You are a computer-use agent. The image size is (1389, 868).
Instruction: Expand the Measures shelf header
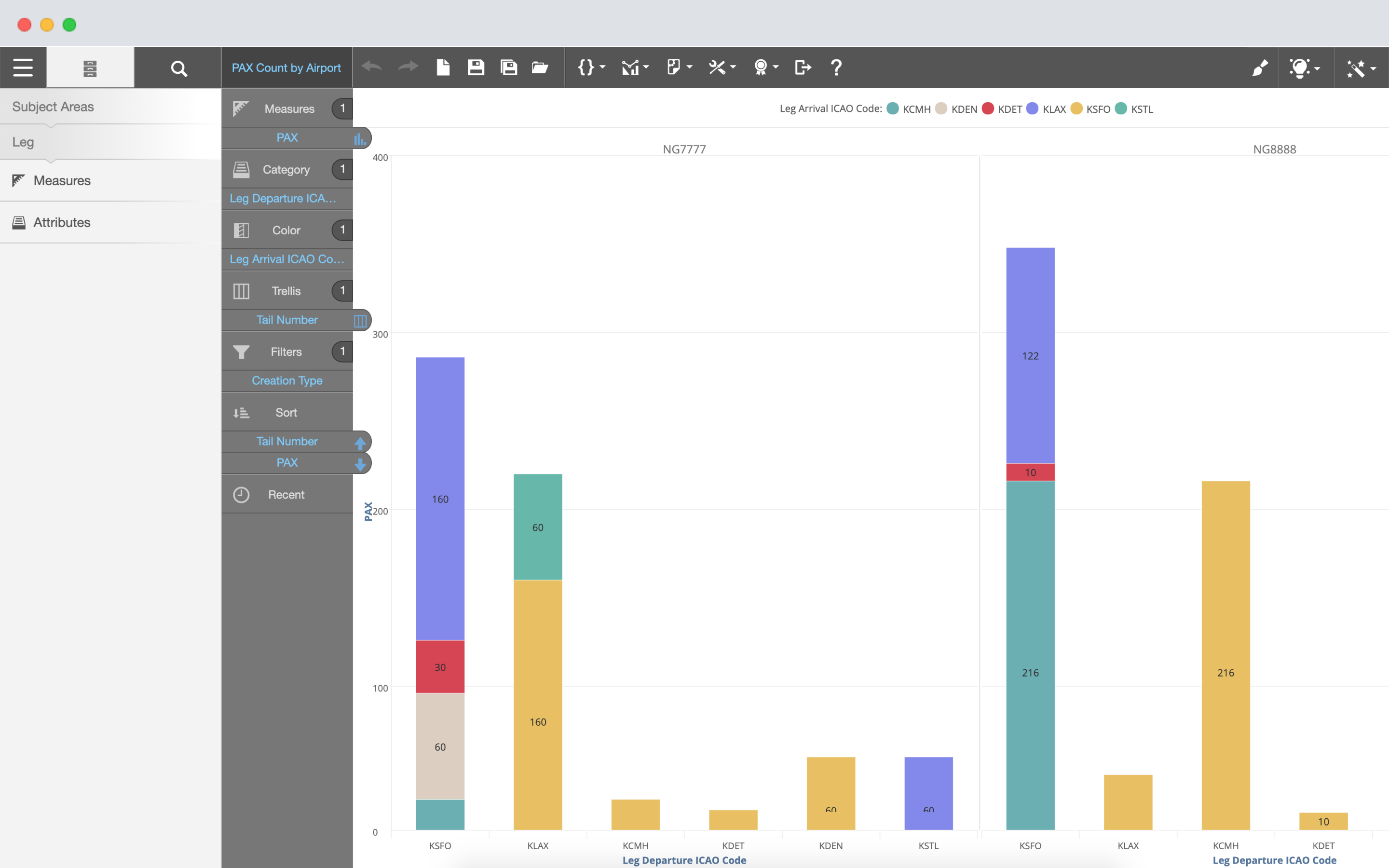click(x=287, y=108)
